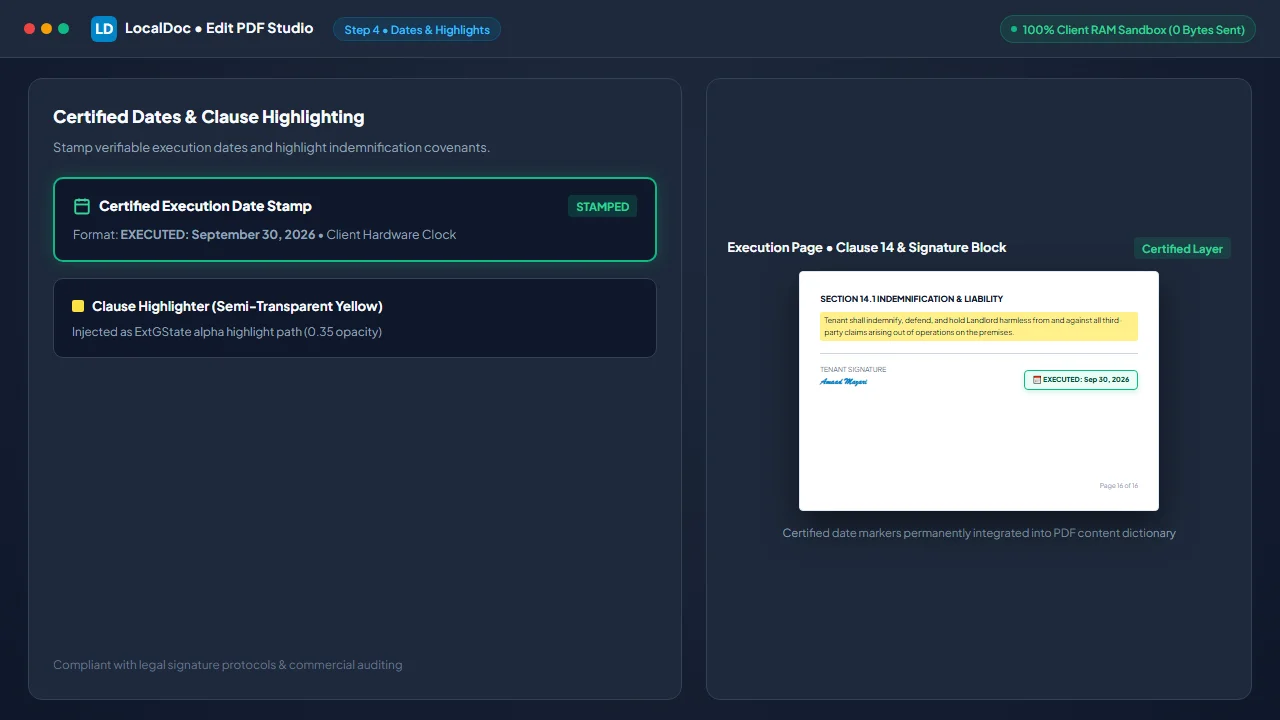Select the Certified Execution Date Stamp card
This screenshot has height=720, width=1280.
(355, 219)
